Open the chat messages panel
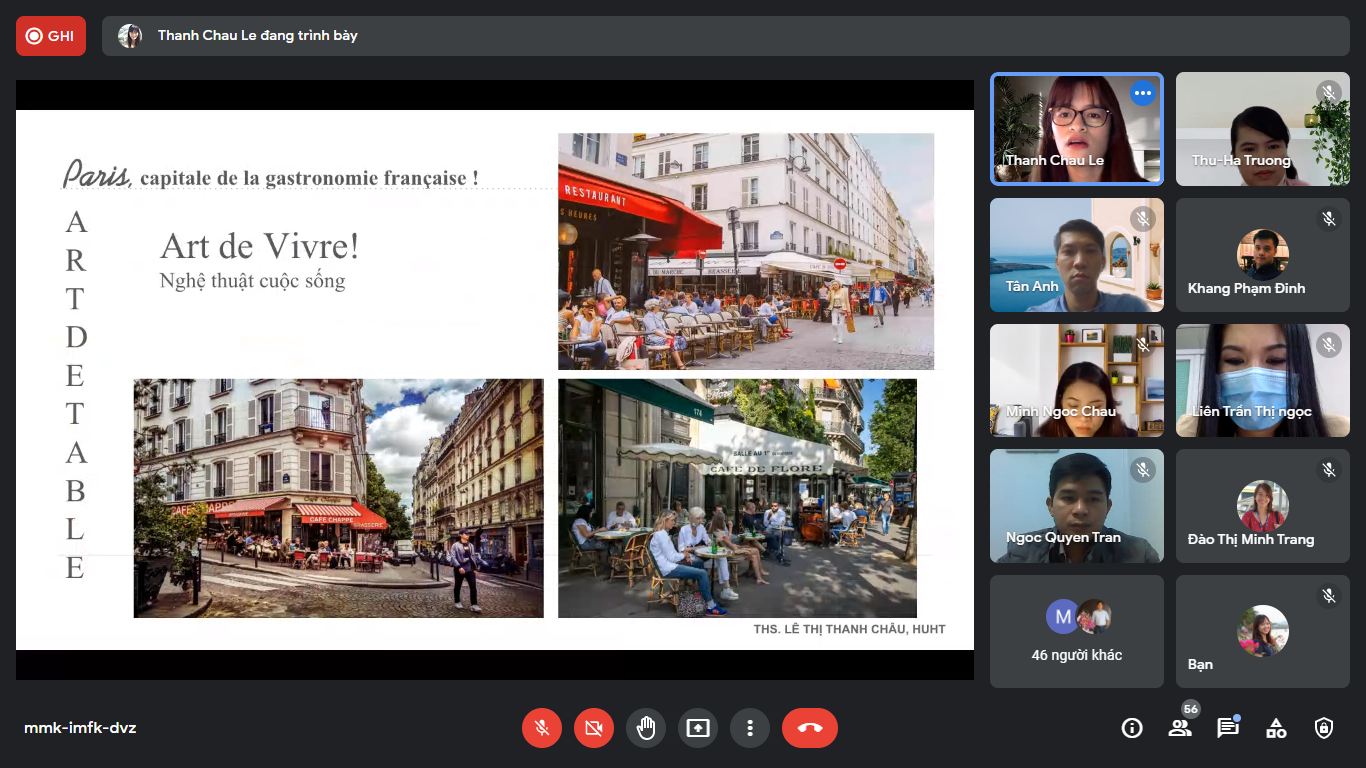 click(1228, 728)
